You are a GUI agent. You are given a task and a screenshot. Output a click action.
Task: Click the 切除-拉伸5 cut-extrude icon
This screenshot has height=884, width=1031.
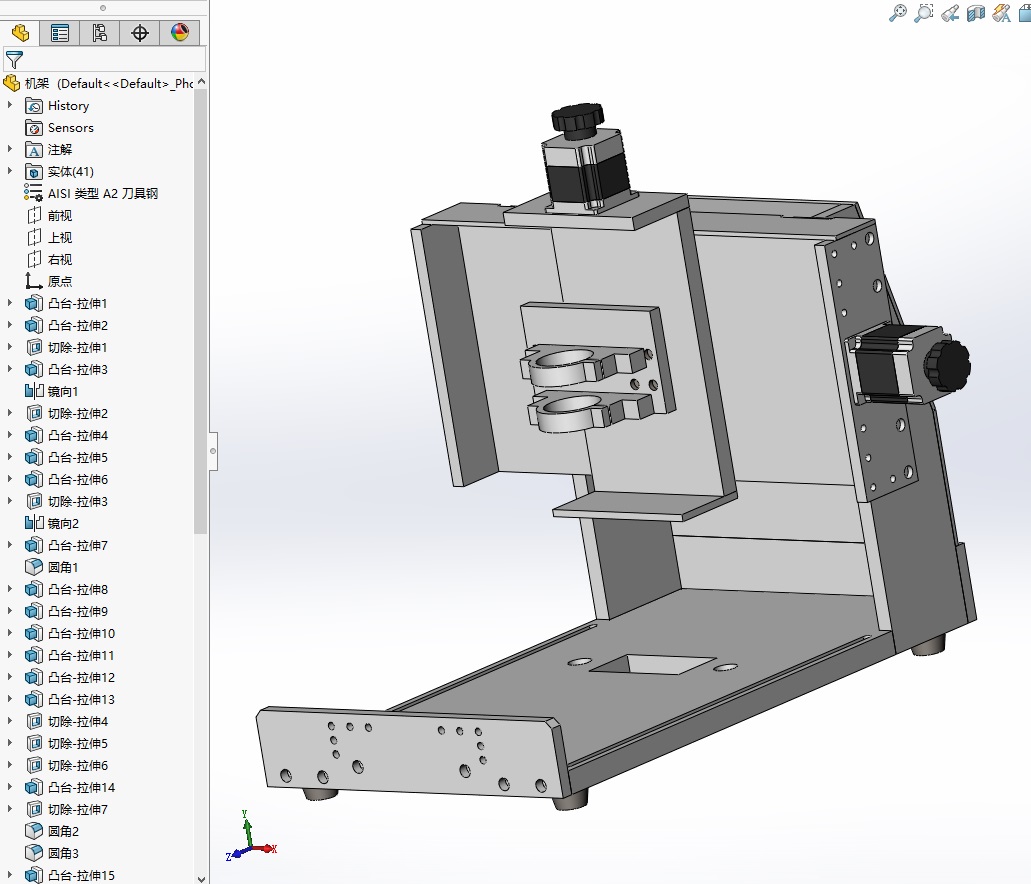[34, 743]
